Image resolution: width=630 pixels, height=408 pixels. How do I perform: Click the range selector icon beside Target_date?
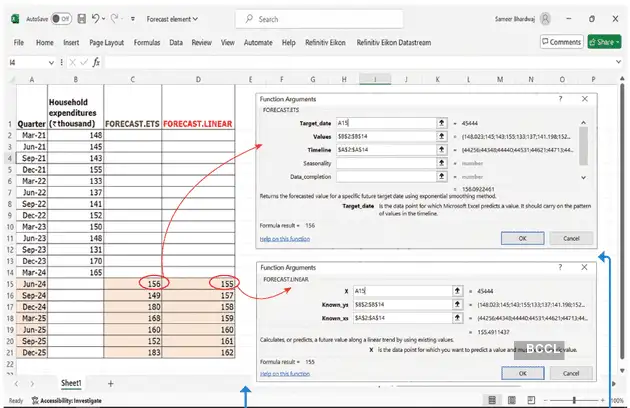441,121
